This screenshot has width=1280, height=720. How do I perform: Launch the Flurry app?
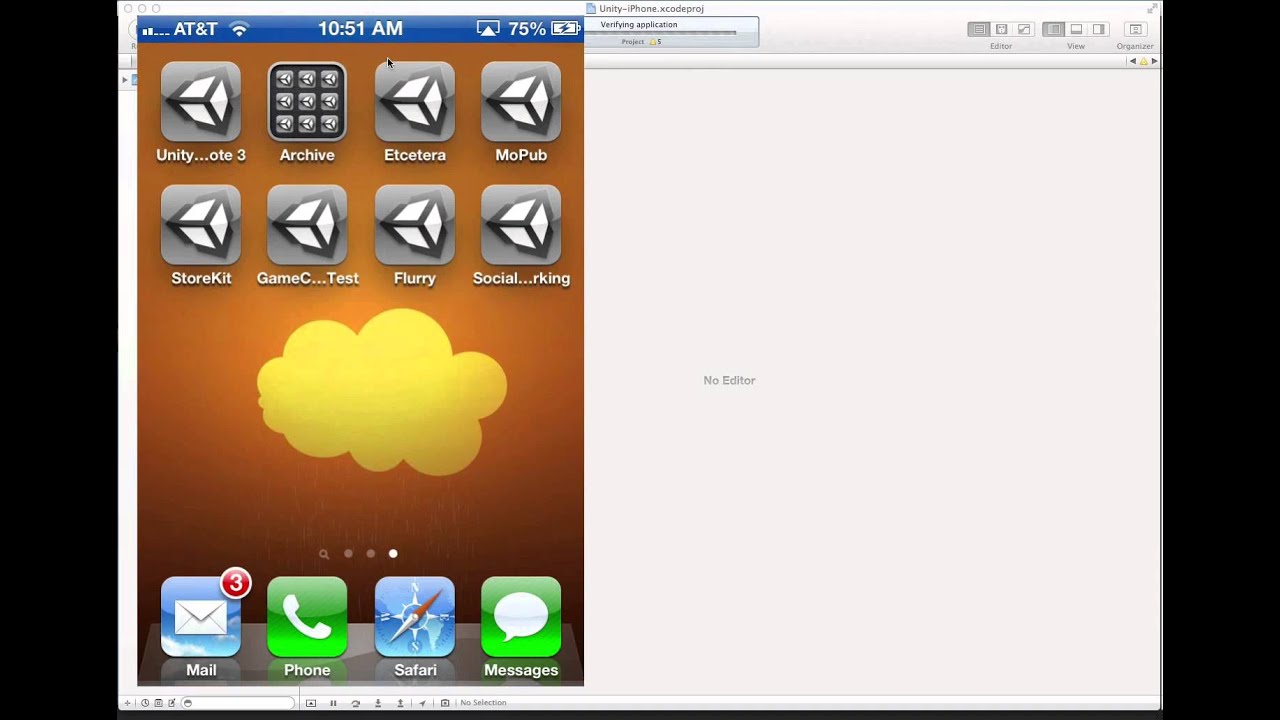point(415,225)
